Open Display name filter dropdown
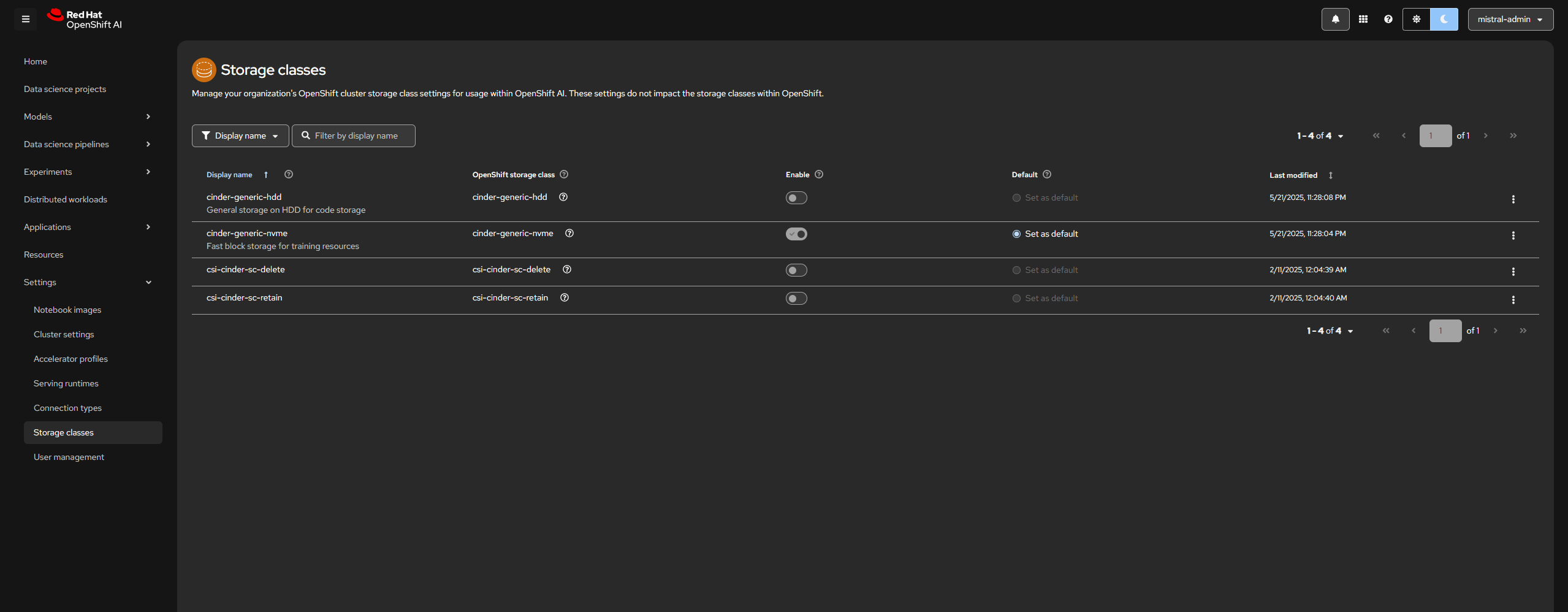 (240, 136)
